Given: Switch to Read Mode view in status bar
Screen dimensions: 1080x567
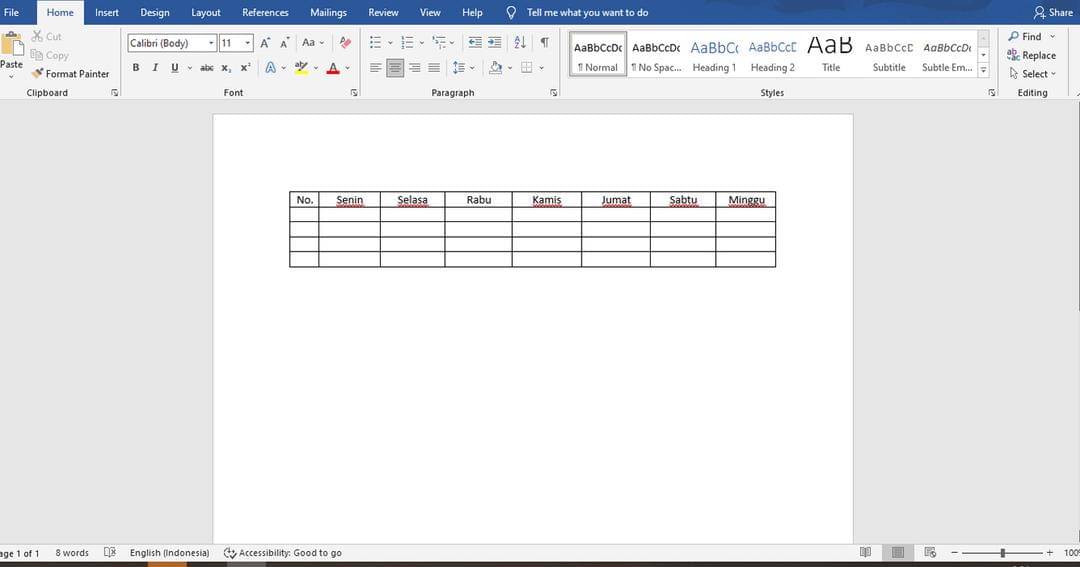Looking at the screenshot, I should pos(865,553).
